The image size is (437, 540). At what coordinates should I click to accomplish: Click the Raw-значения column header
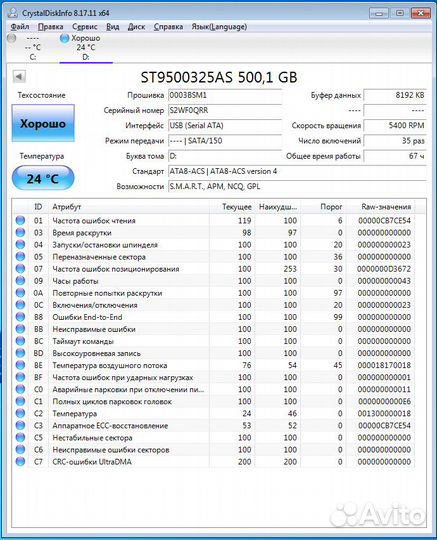point(380,207)
